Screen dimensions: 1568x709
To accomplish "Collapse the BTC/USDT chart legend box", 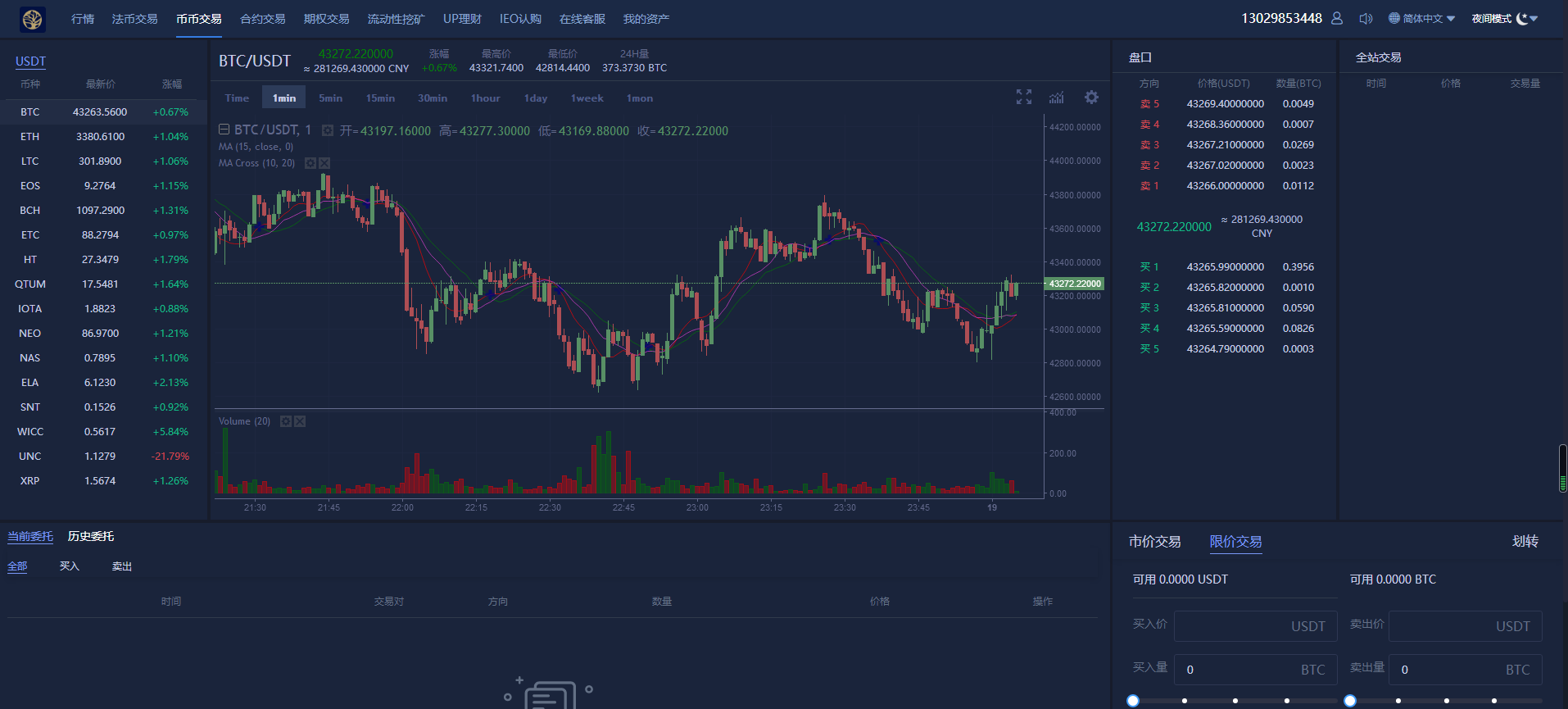I will point(224,130).
